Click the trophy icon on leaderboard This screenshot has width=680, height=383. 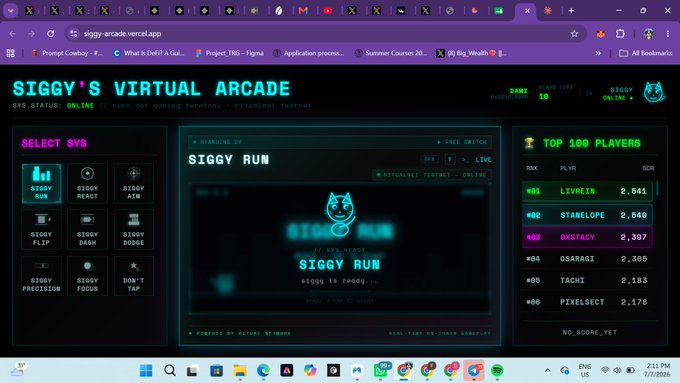[529, 143]
